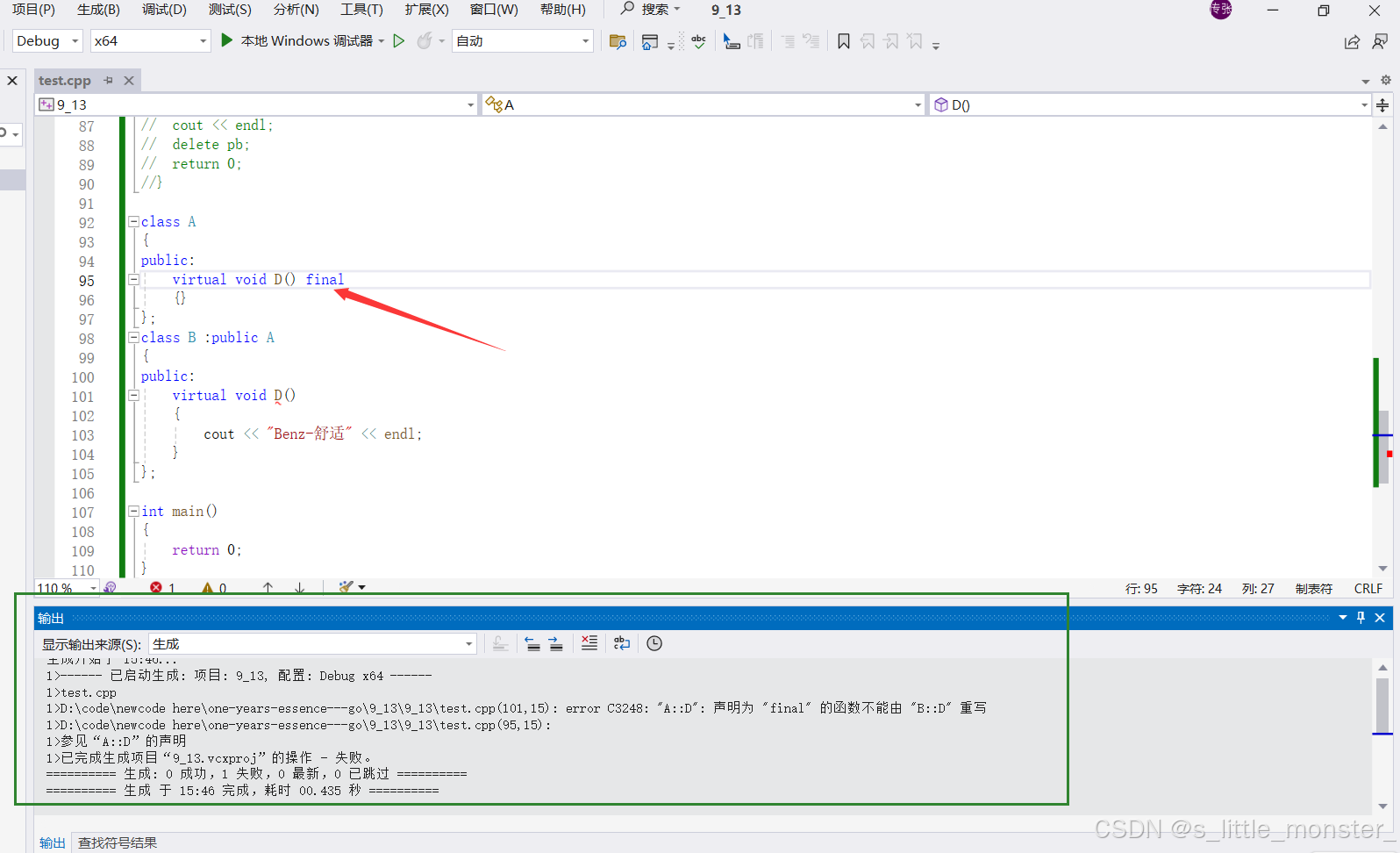The image size is (1400, 853).
Task: Open the 工具(T) menu
Action: click(x=361, y=10)
